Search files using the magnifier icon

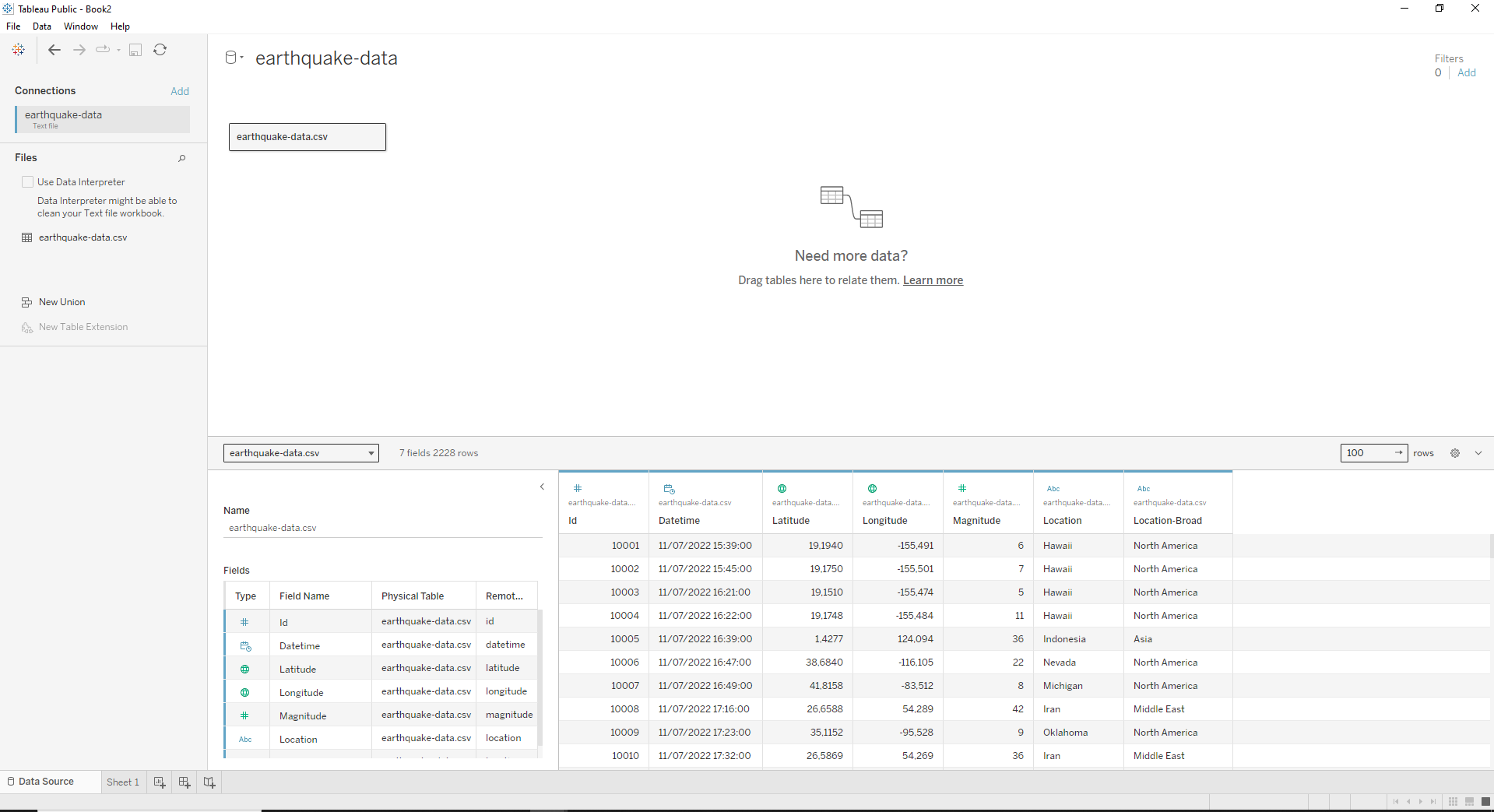(x=182, y=158)
